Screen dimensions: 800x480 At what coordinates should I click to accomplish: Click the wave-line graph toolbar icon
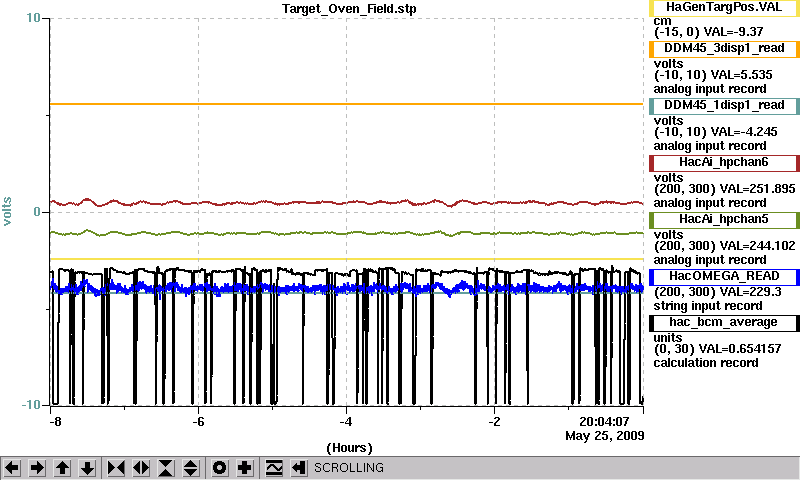click(x=274, y=468)
